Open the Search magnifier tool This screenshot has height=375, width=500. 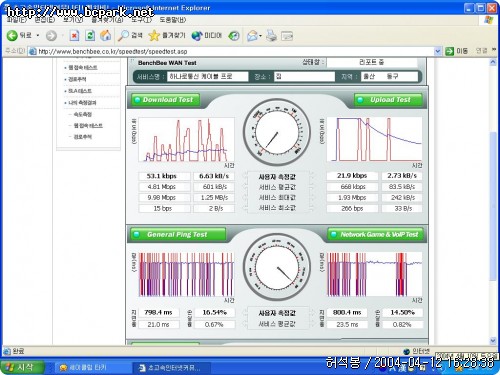[123, 35]
